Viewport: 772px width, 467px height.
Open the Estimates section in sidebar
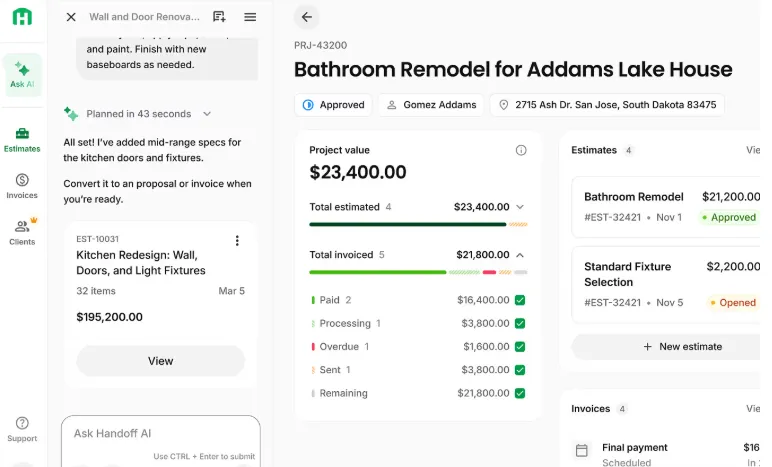[x=22, y=139]
